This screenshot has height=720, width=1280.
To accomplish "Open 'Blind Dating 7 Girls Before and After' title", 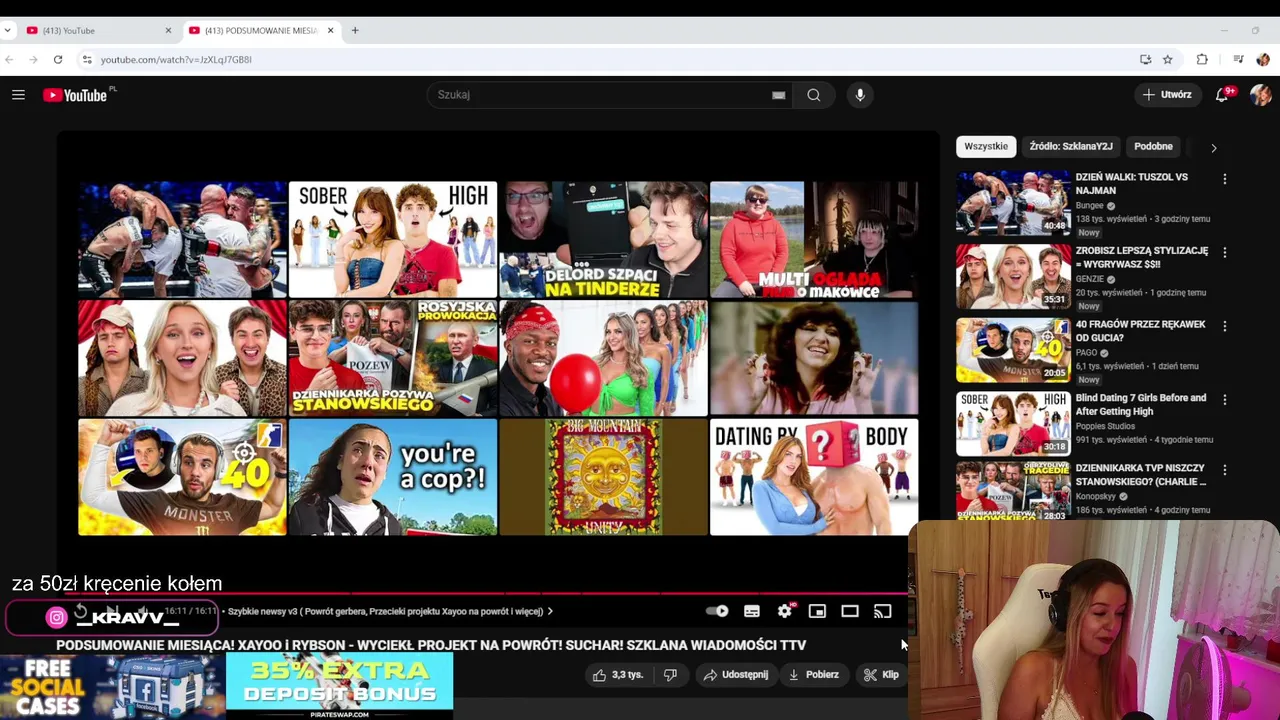I will pyautogui.click(x=1140, y=404).
